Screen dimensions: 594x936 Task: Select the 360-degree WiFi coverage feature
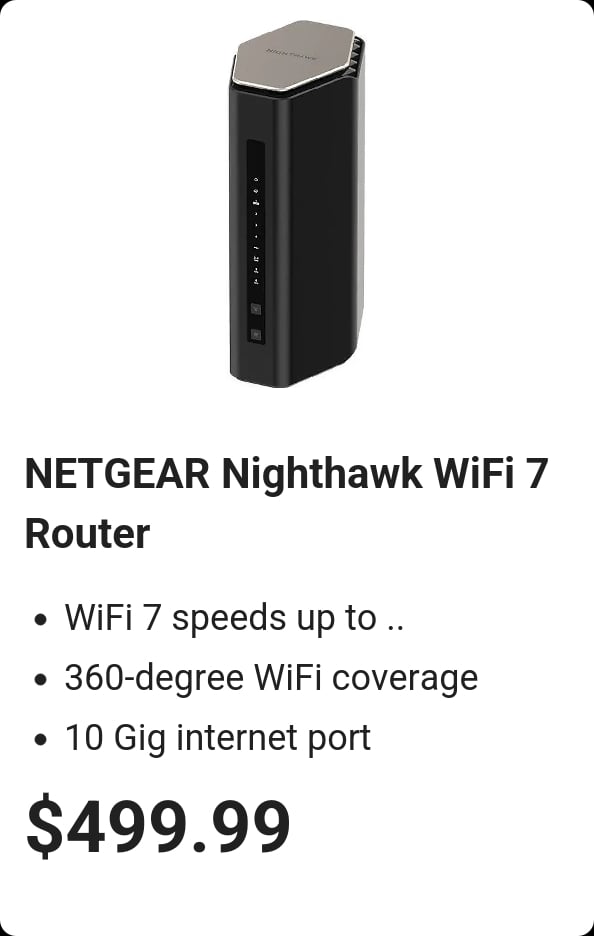click(x=271, y=679)
